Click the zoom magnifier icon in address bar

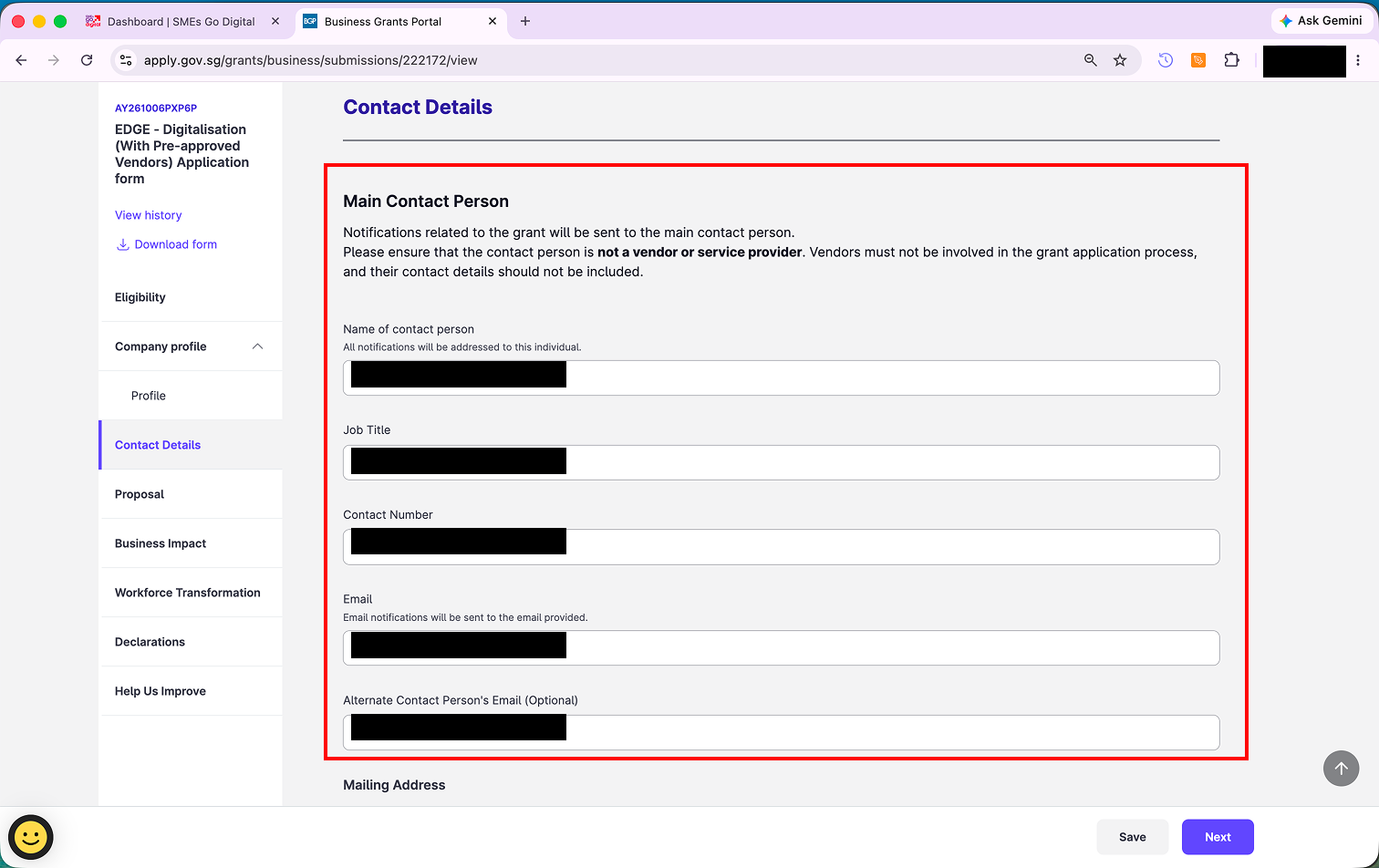click(x=1090, y=60)
